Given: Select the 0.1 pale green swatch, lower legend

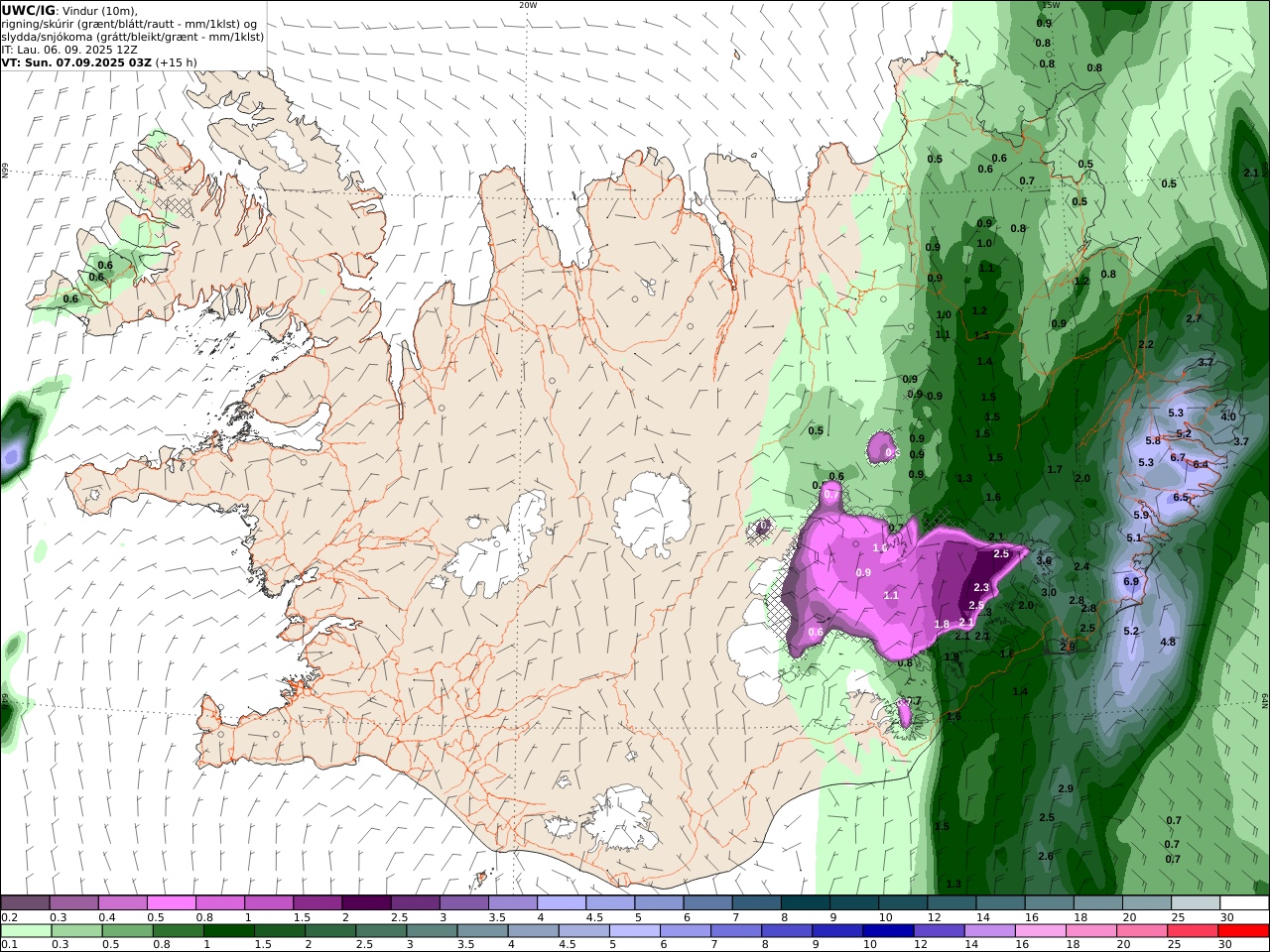Looking at the screenshot, I should [27, 931].
